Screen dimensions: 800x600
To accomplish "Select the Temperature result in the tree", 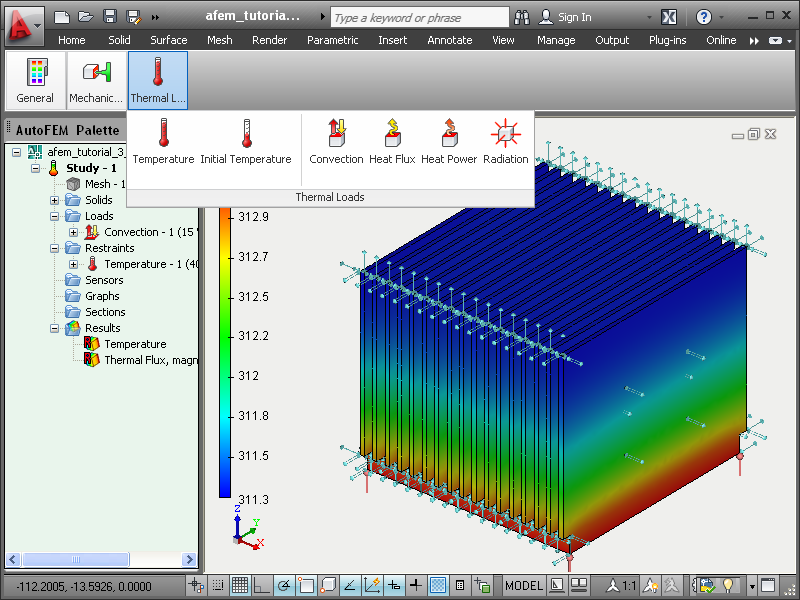I will point(135,344).
